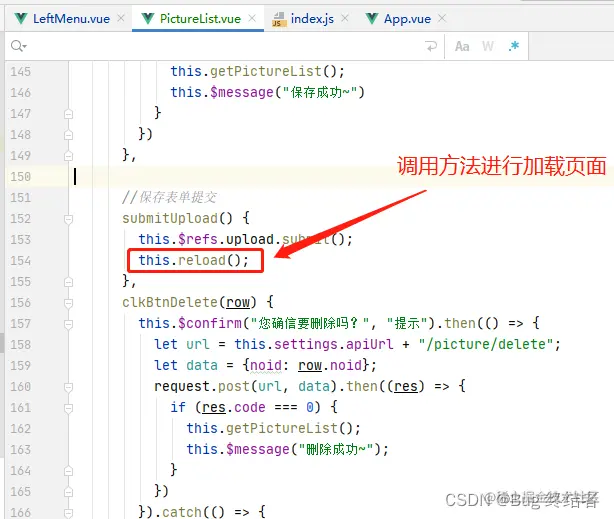Image resolution: width=614 pixels, height=519 pixels.
Task: Toggle Match Case (Aa) option
Action: coord(462,47)
